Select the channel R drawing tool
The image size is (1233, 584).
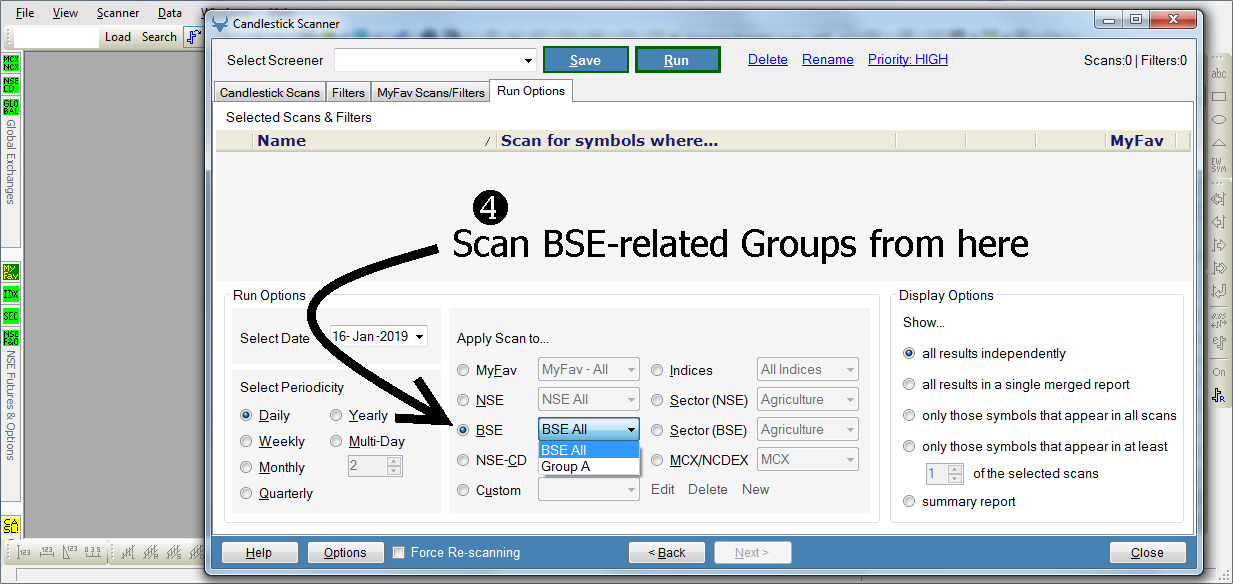point(153,552)
